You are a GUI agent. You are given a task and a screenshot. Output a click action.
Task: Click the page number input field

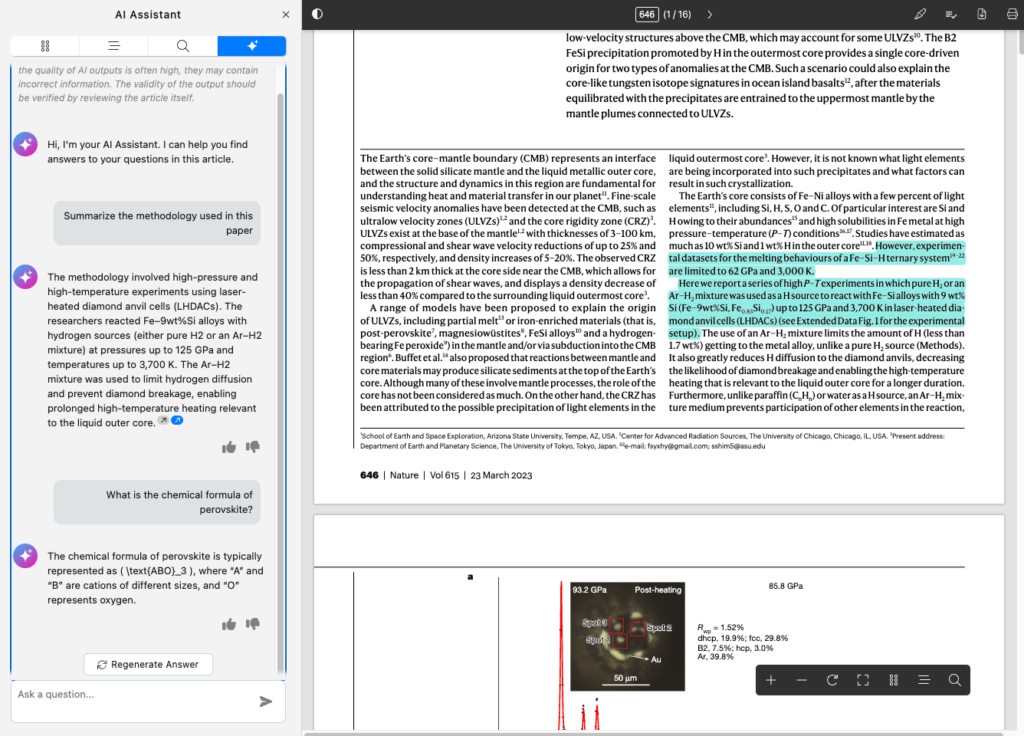[x=647, y=14]
